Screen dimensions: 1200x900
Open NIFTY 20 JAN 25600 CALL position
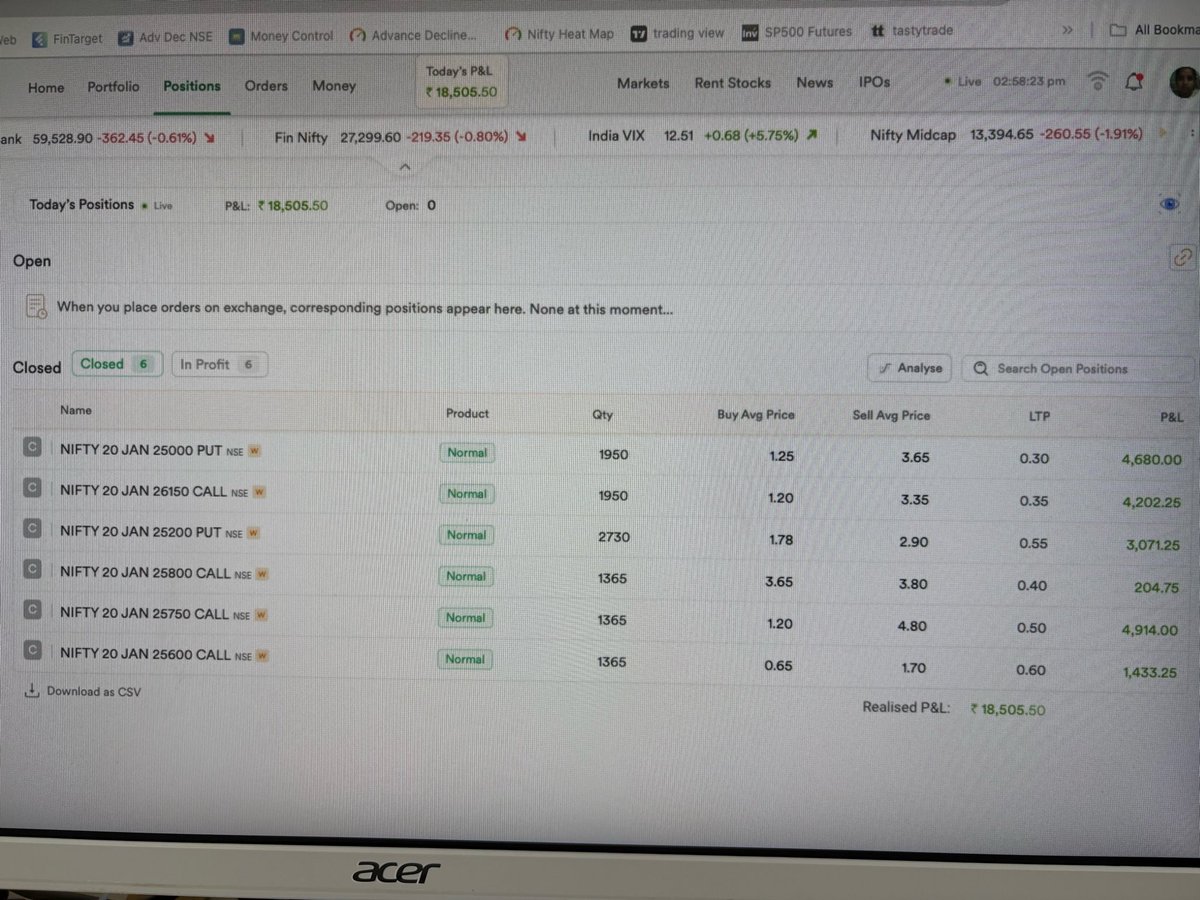tap(145, 655)
